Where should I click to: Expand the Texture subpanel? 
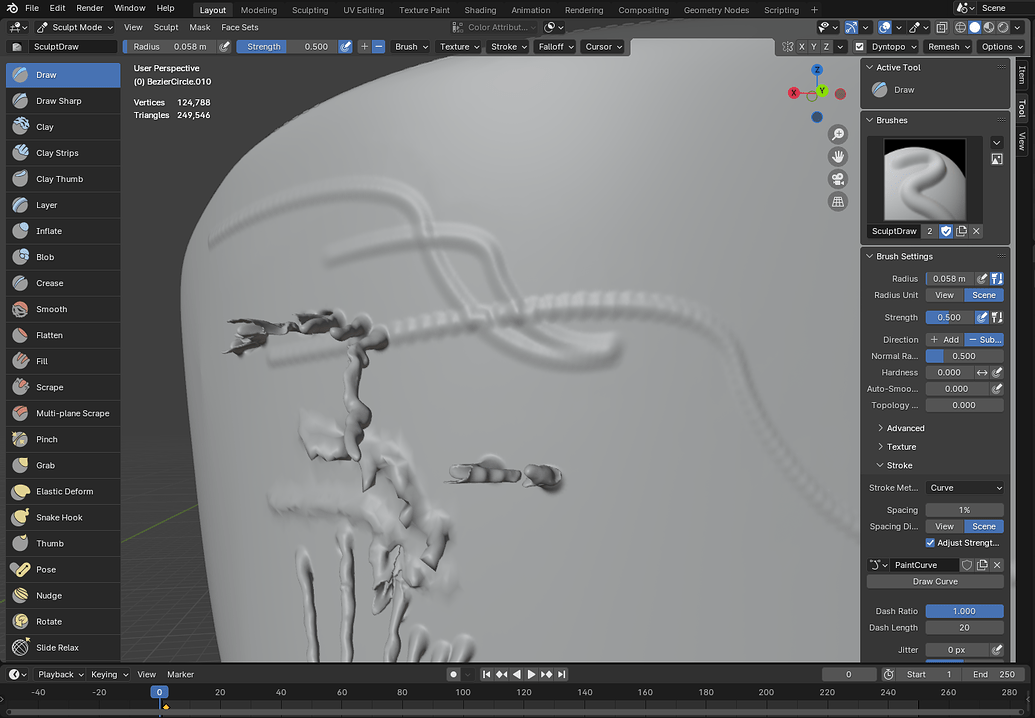click(901, 447)
